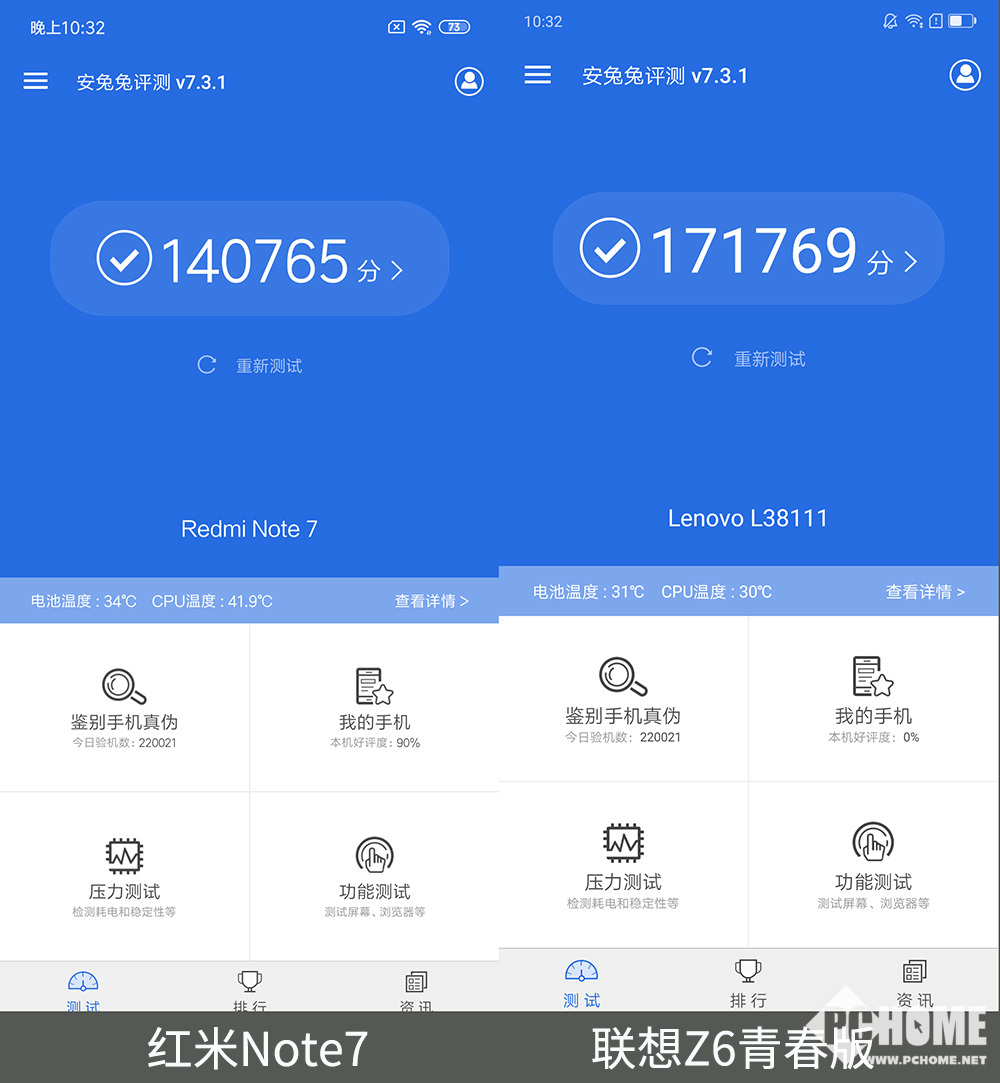The width and height of the screenshot is (1000, 1083).
Task: Tap Wi-Fi status icon on Lenovo screen
Action: click(913, 21)
